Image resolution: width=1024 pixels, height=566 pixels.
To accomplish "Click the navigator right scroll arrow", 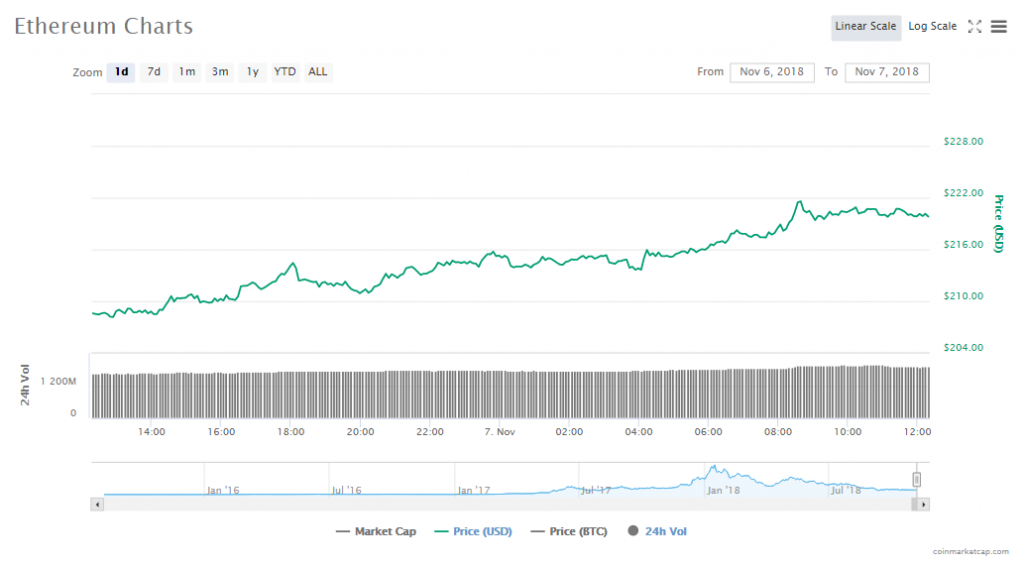I will tap(923, 504).
